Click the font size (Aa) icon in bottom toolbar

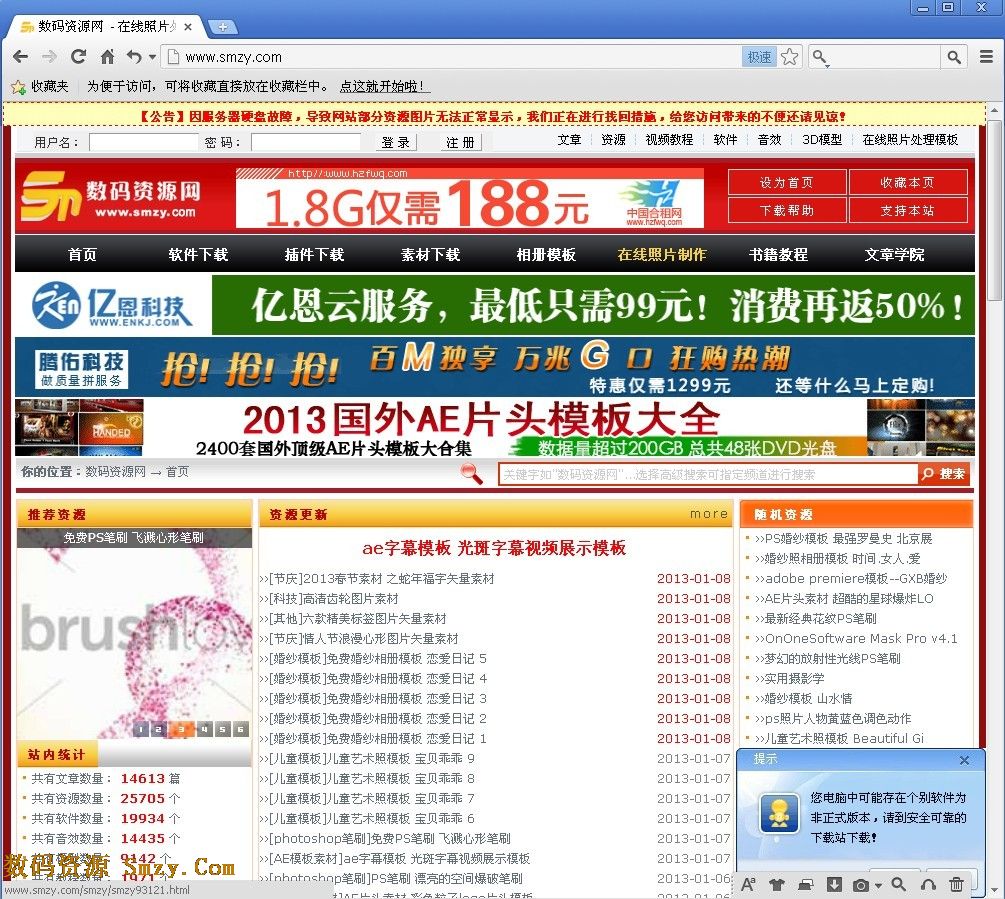coord(748,884)
